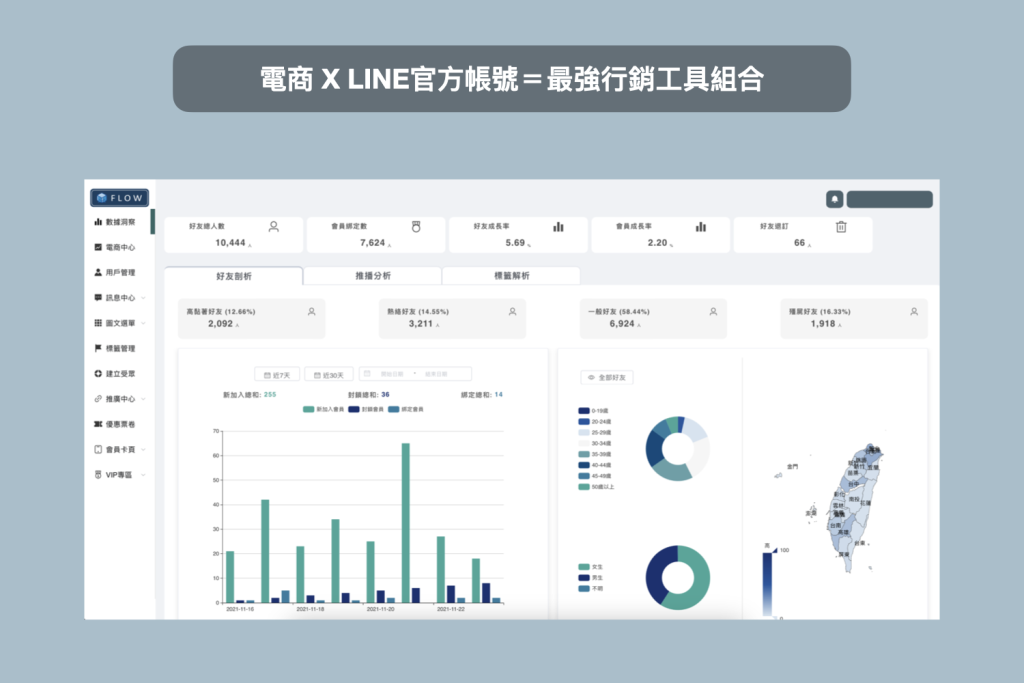Click the FLOW logo in sidebar
1024x683 pixels.
pyautogui.click(x=120, y=197)
